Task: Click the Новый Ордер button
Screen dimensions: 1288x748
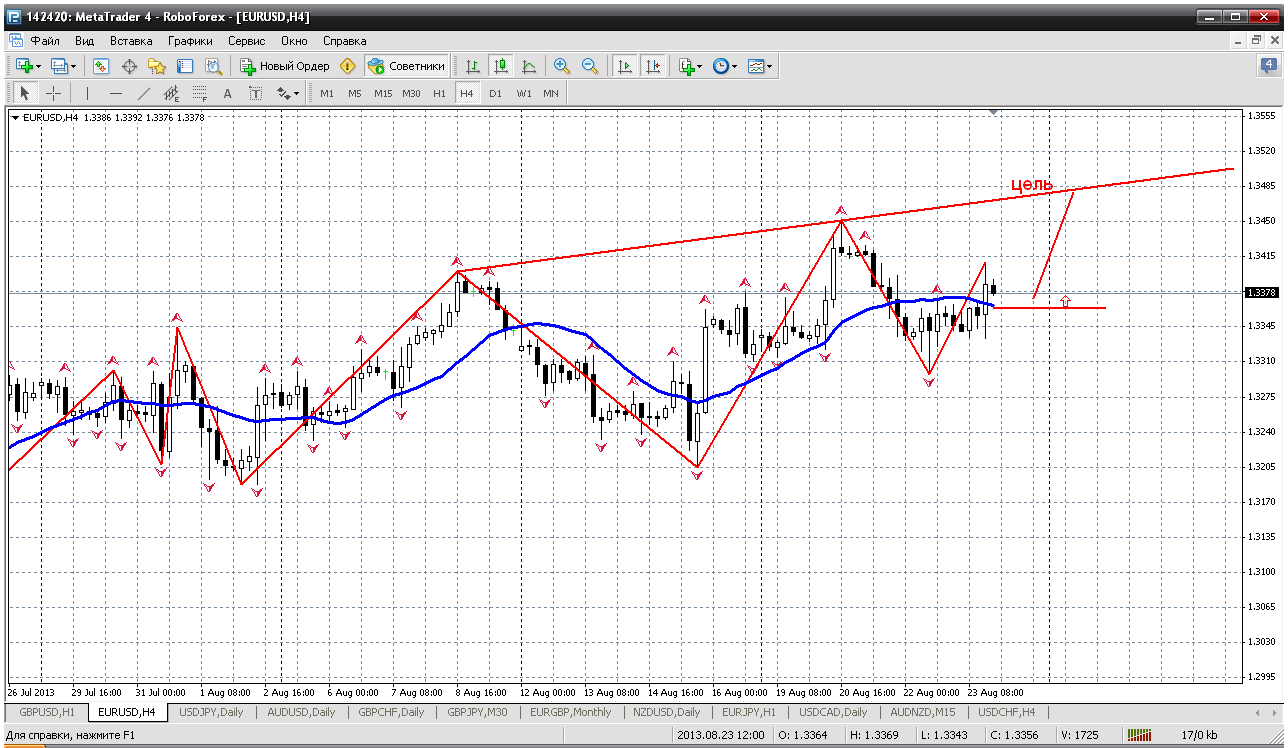Action: [285, 66]
